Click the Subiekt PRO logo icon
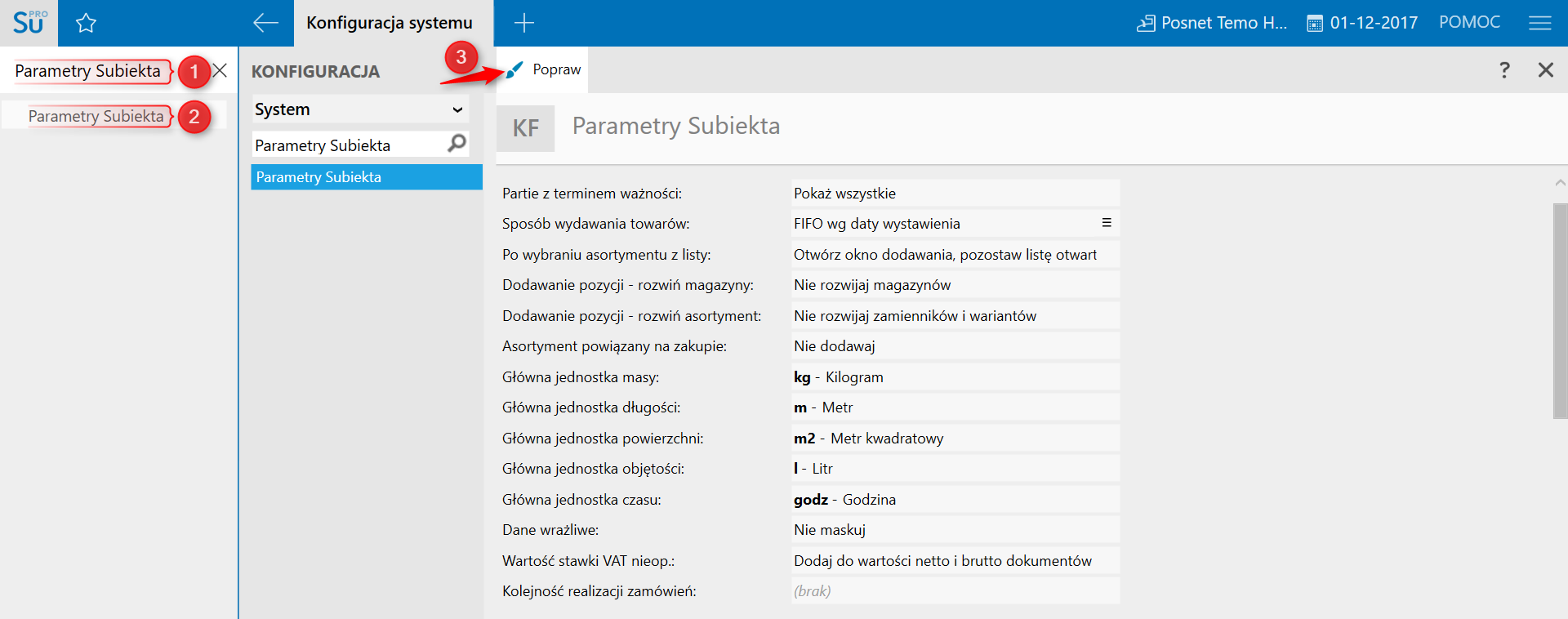This screenshot has height=619, width=1568. point(29,23)
